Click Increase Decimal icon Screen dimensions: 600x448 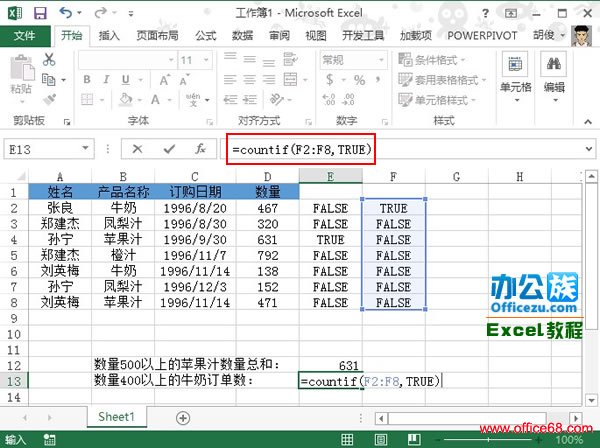329,99
